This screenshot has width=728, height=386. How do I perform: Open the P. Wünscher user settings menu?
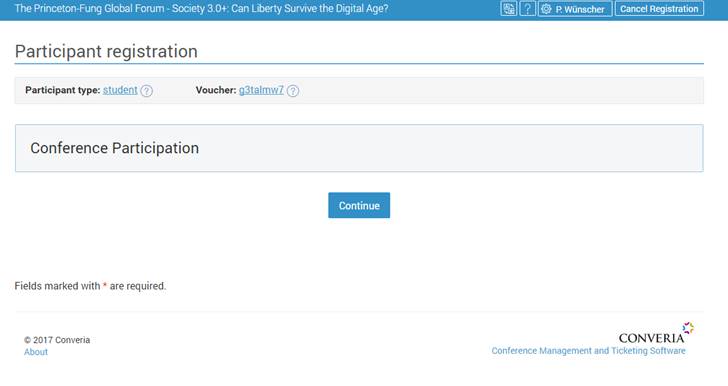pos(575,9)
